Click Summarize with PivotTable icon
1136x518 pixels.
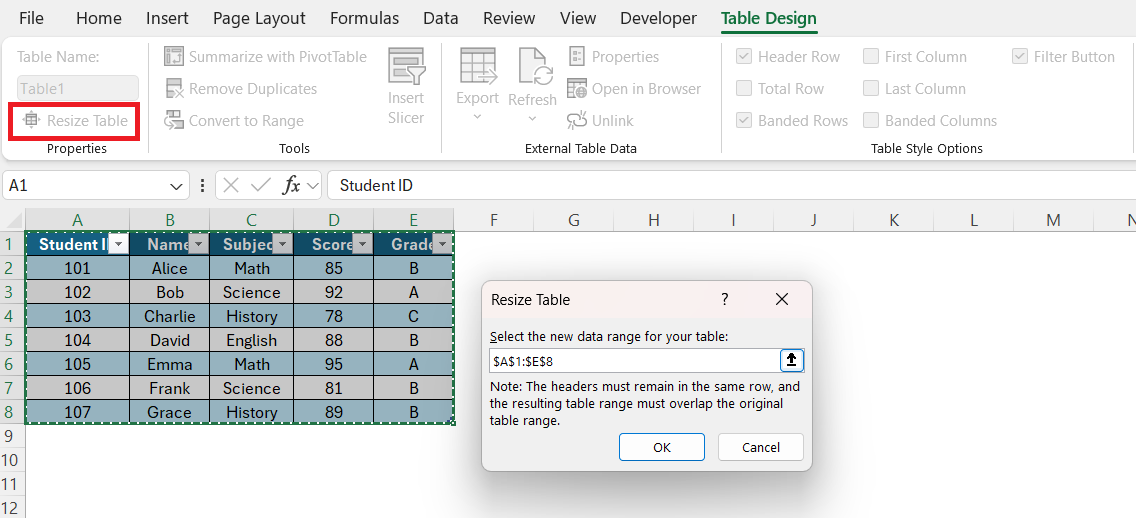pos(174,57)
